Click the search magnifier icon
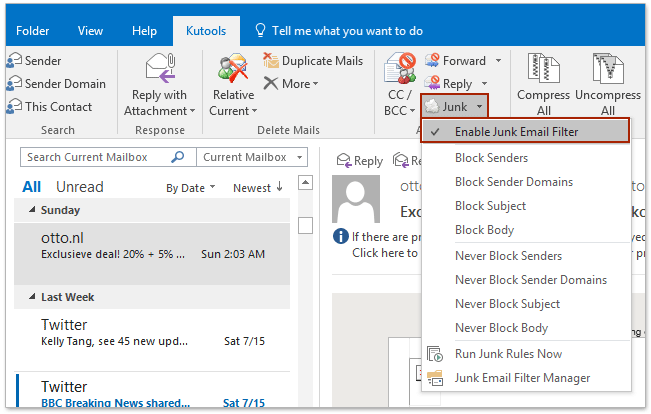Viewport: 651px width, 414px height. (178, 157)
